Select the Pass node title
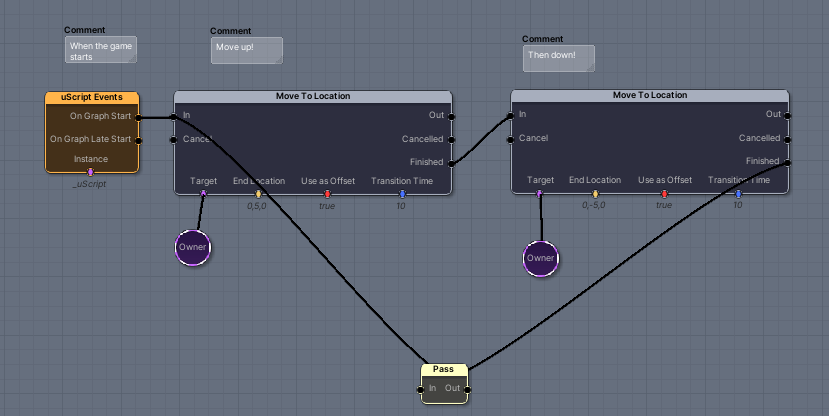This screenshot has height=416, width=829. click(444, 369)
